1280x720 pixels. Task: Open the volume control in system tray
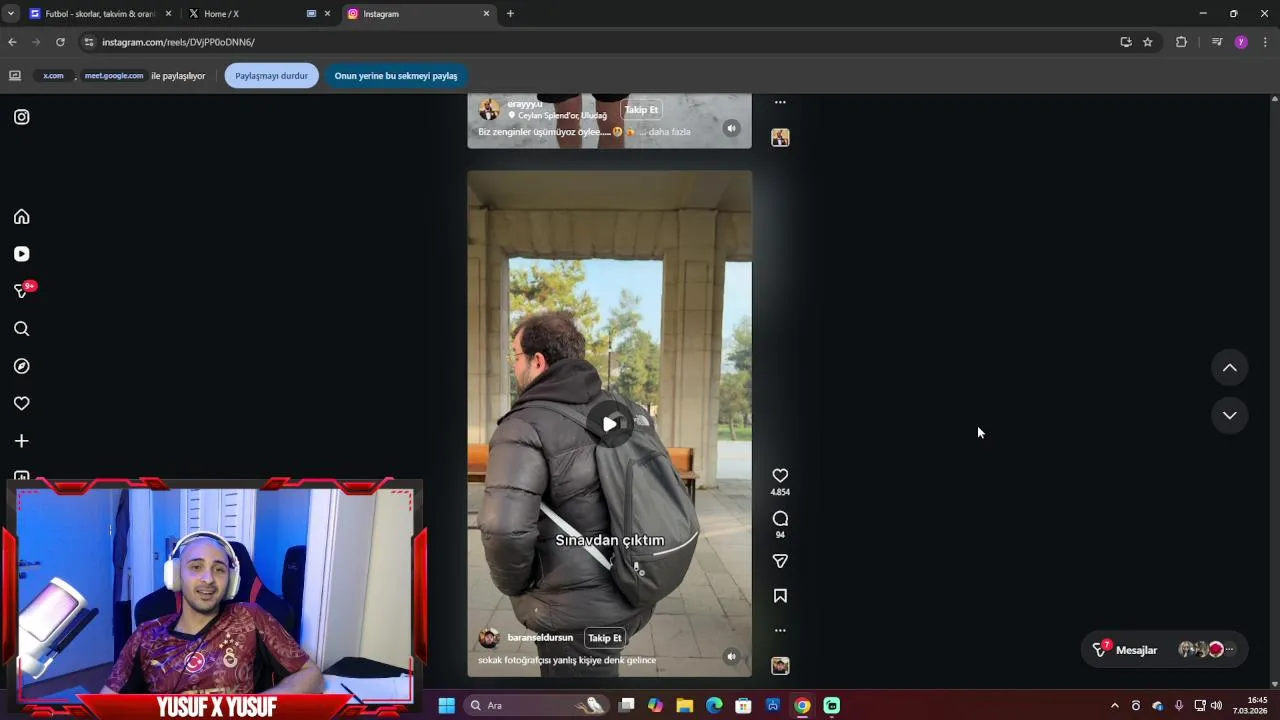pos(1216,706)
